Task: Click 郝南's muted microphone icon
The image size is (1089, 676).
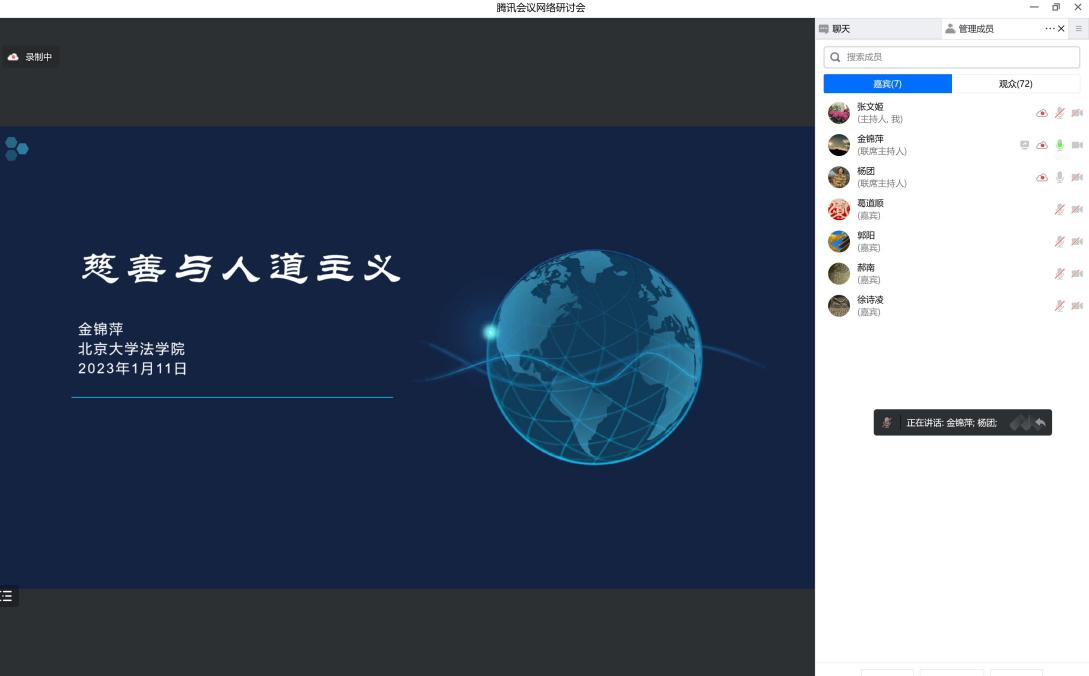Action: pyautogui.click(x=1059, y=273)
